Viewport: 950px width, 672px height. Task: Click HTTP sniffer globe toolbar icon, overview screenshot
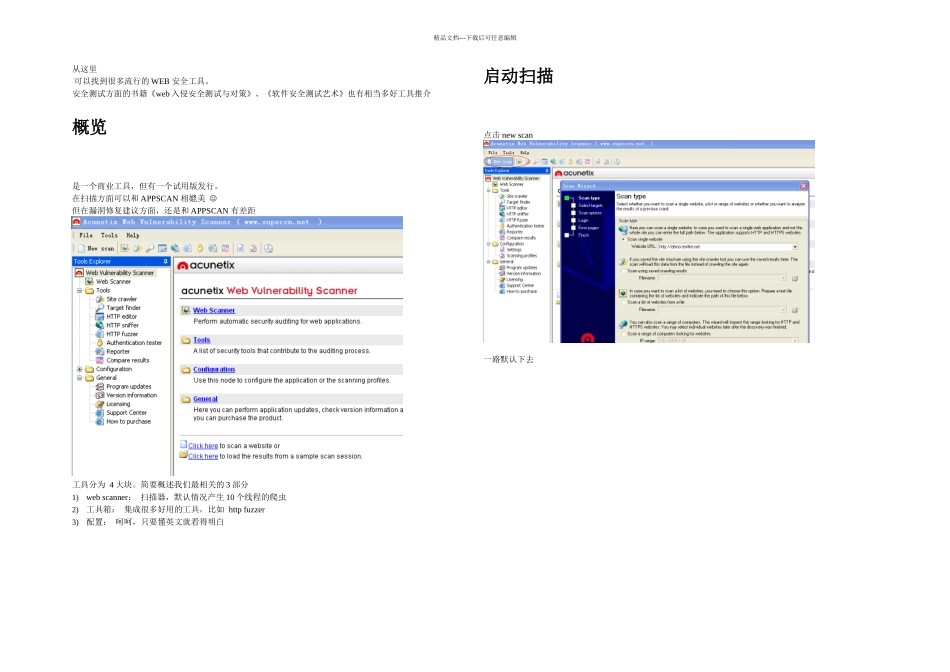[x=174, y=248]
